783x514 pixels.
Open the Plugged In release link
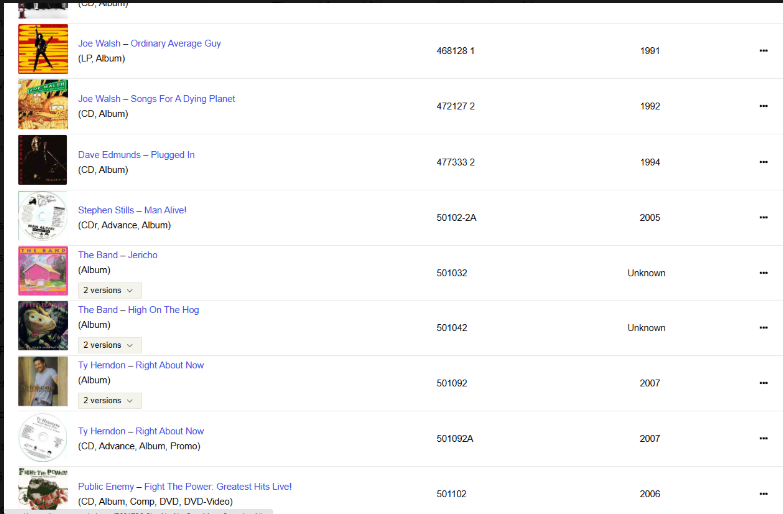[172, 155]
